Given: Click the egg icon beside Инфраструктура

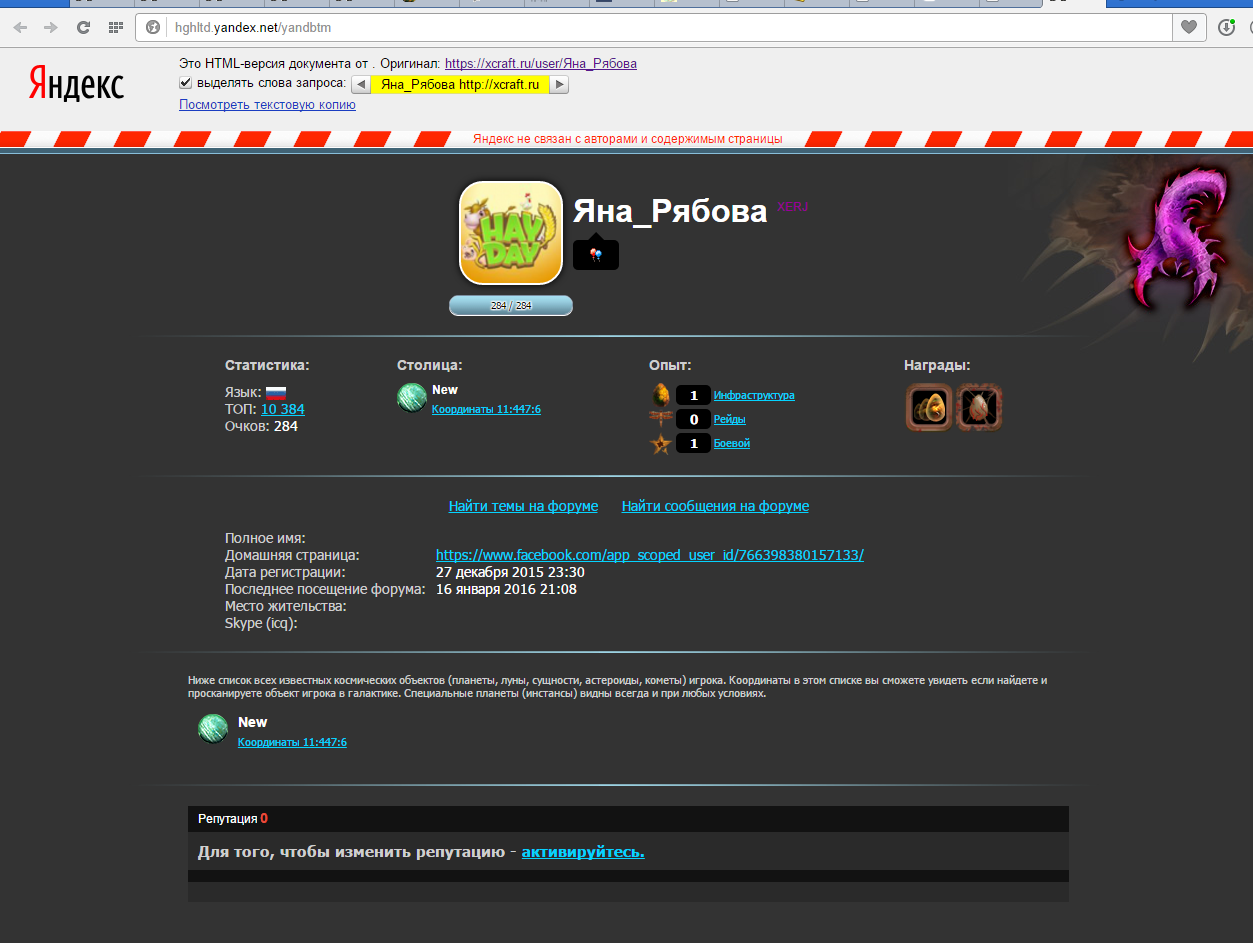Looking at the screenshot, I should (x=661, y=395).
